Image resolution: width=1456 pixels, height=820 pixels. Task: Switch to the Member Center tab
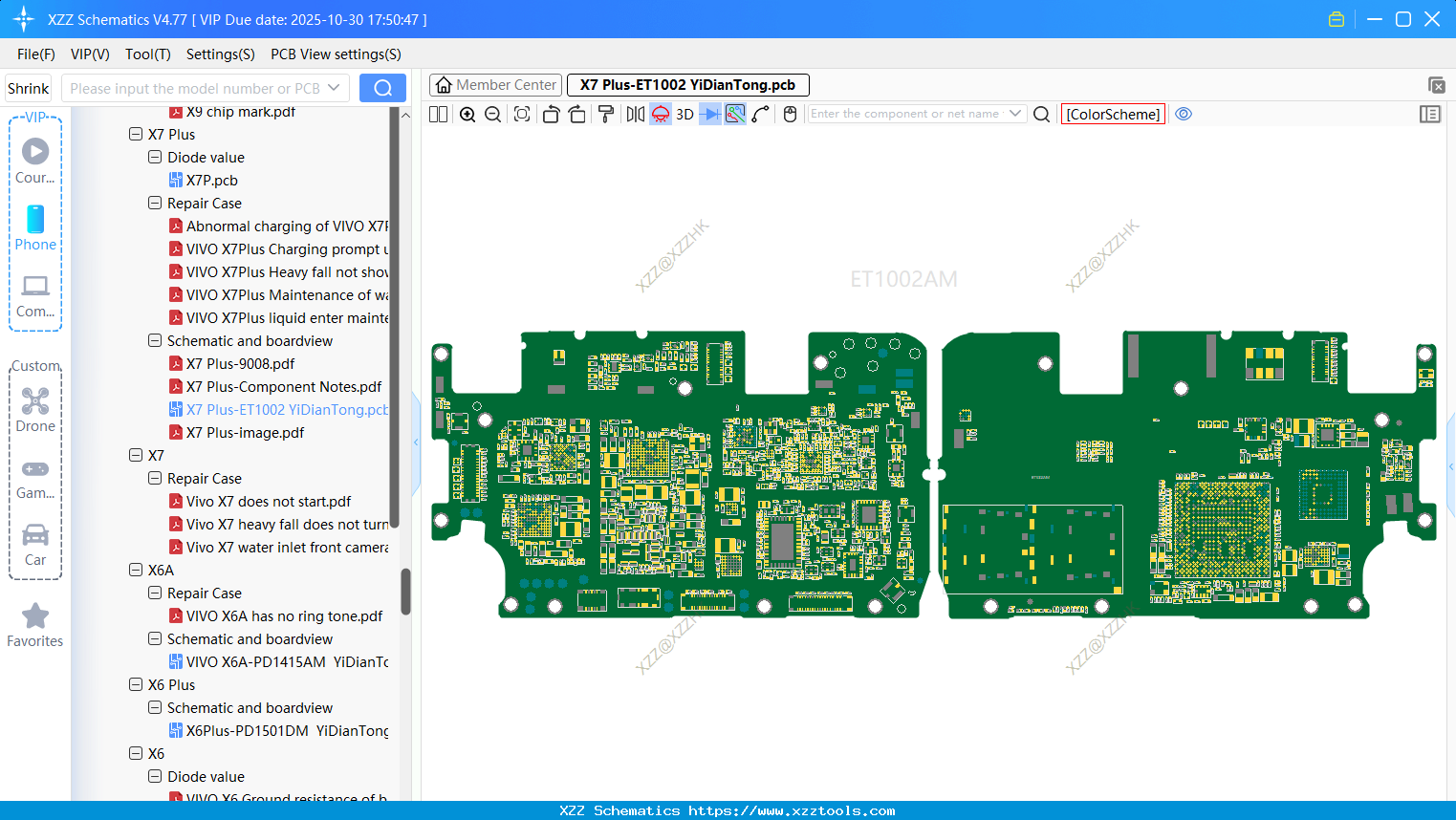click(x=496, y=85)
